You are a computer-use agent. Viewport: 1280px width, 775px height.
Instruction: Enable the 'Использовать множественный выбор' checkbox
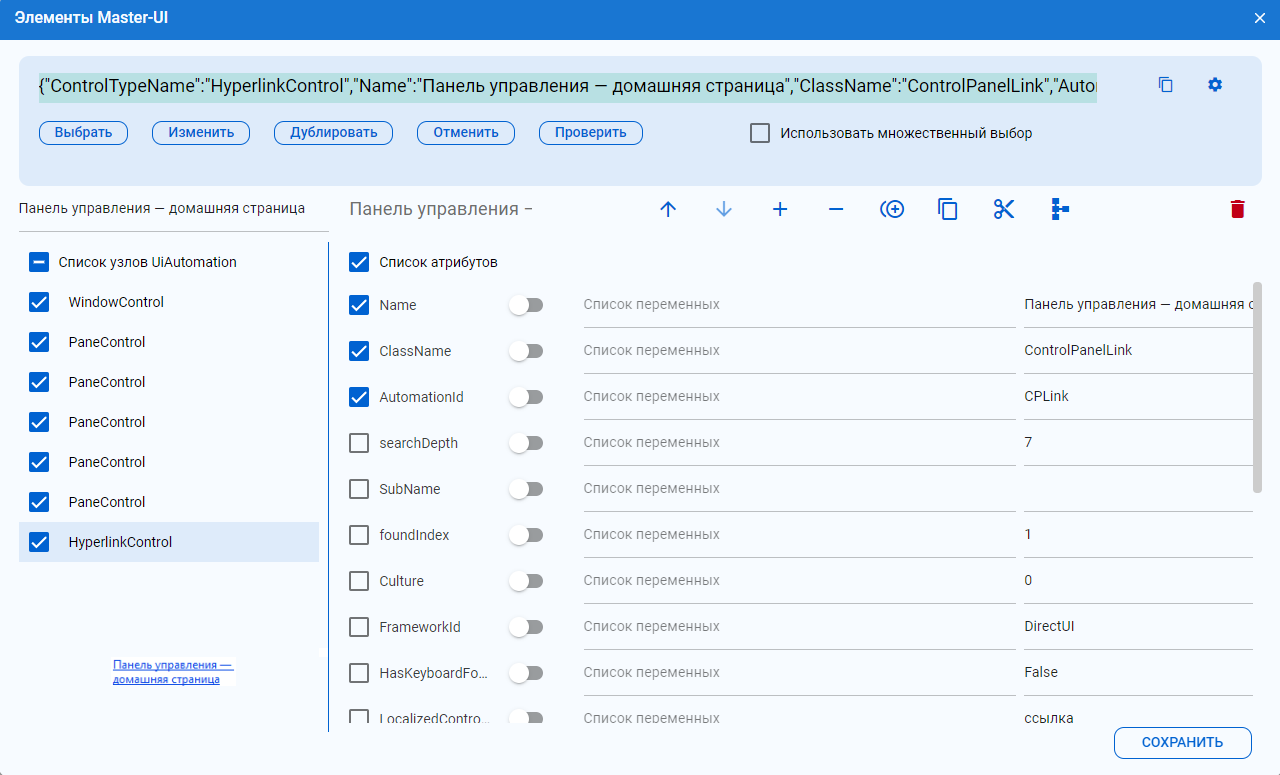pos(760,133)
